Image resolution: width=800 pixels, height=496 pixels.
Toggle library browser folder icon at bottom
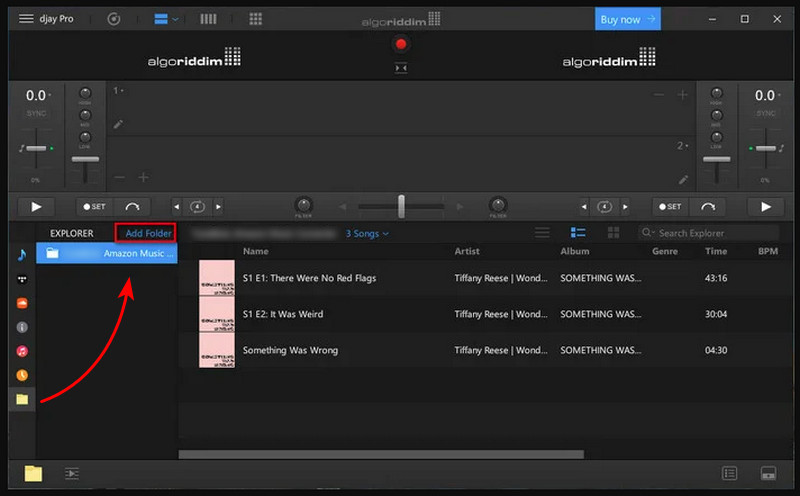tap(33, 474)
